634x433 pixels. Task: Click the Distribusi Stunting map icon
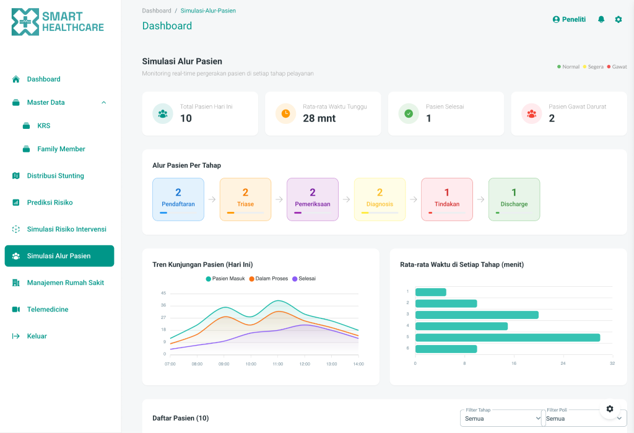pyautogui.click(x=16, y=176)
